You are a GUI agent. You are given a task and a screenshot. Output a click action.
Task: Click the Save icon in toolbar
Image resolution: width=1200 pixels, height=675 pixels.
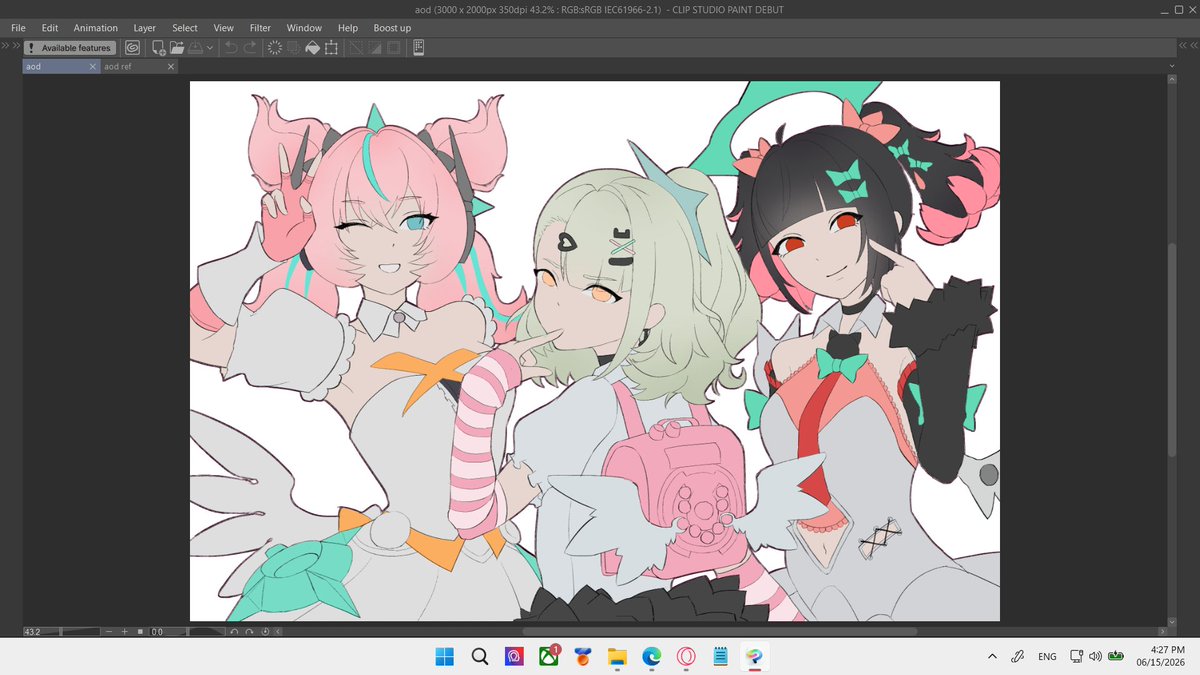coord(195,48)
